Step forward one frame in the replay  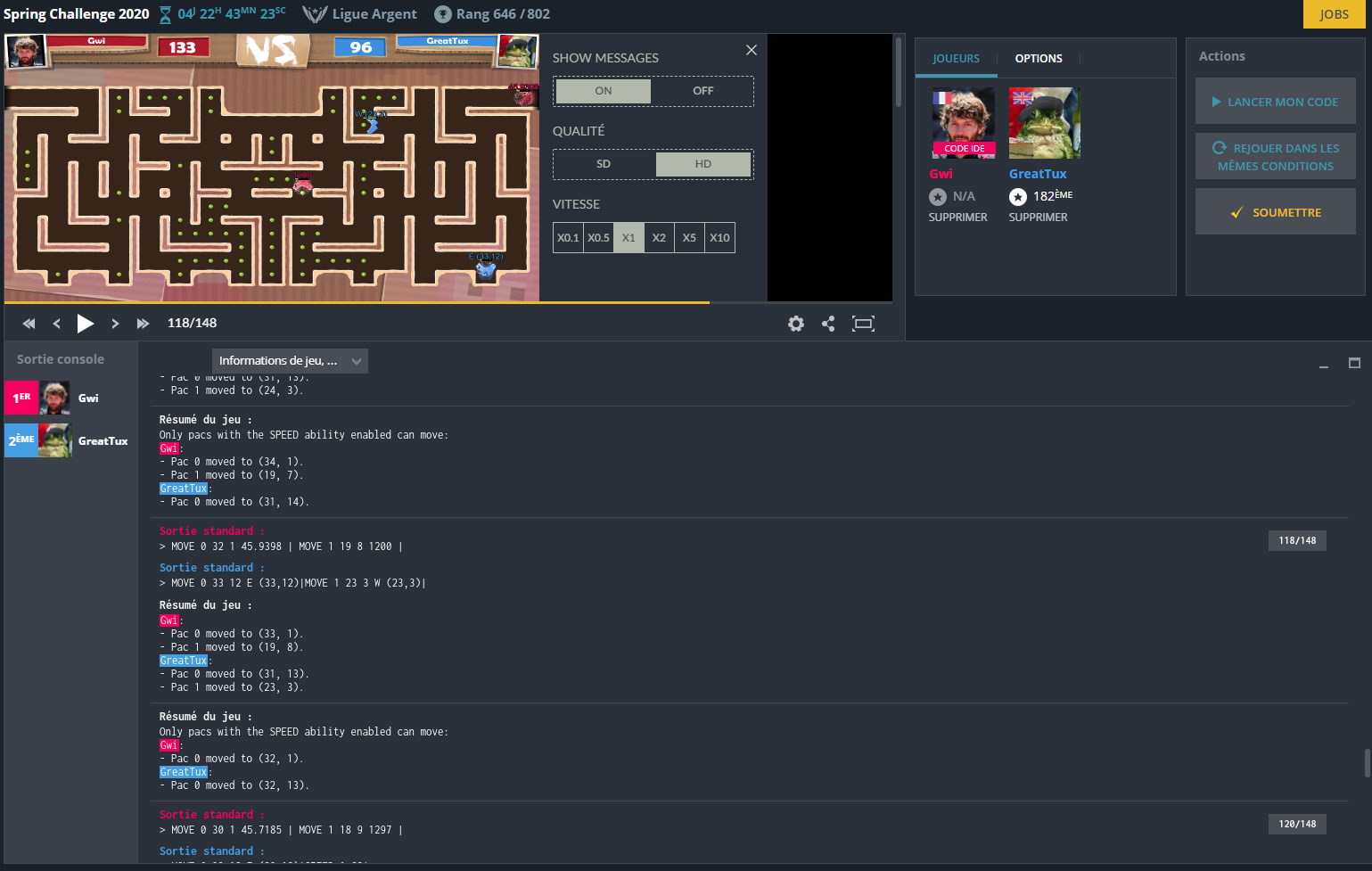tap(115, 324)
